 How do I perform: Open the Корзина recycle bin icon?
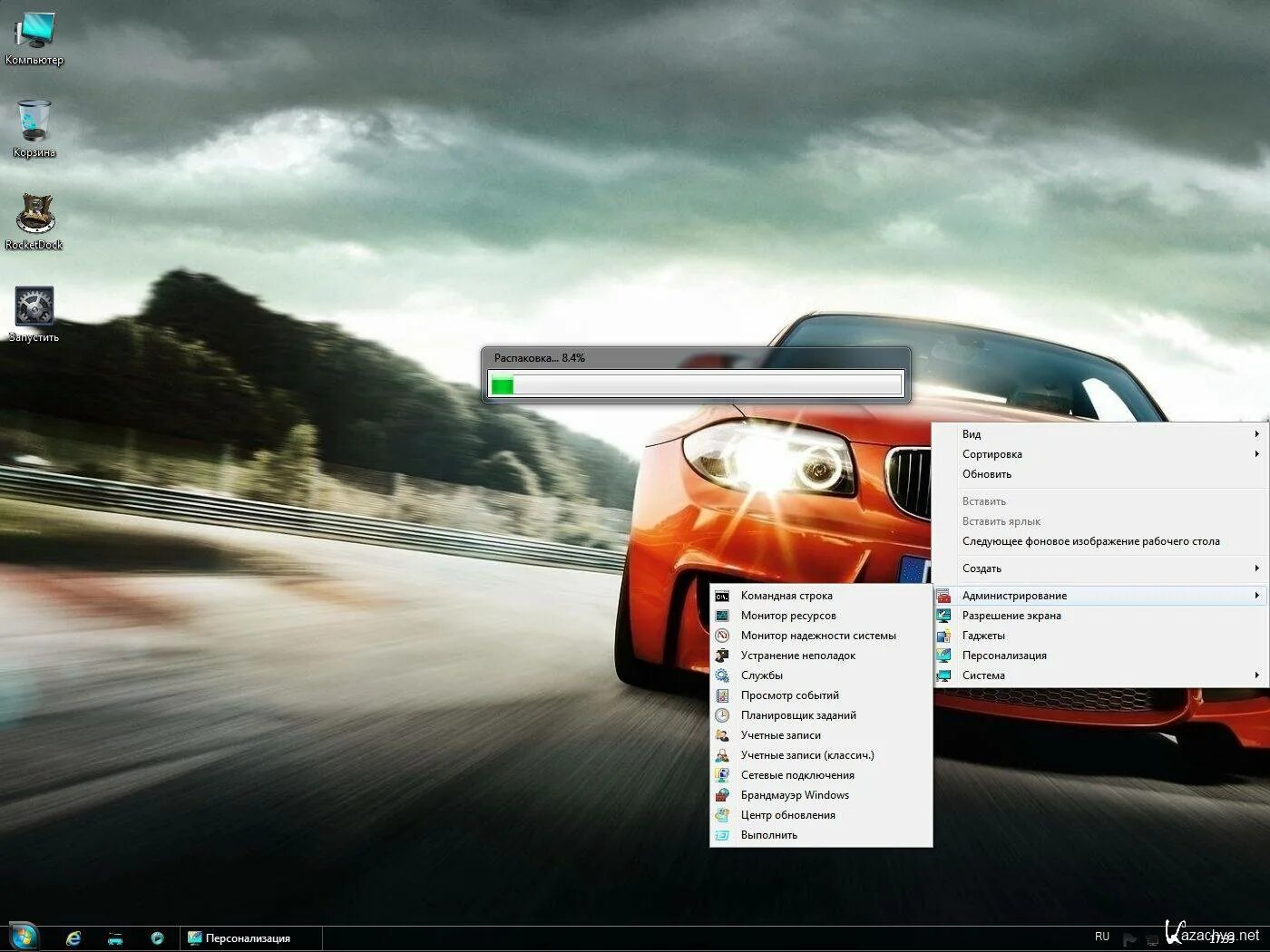point(34,129)
